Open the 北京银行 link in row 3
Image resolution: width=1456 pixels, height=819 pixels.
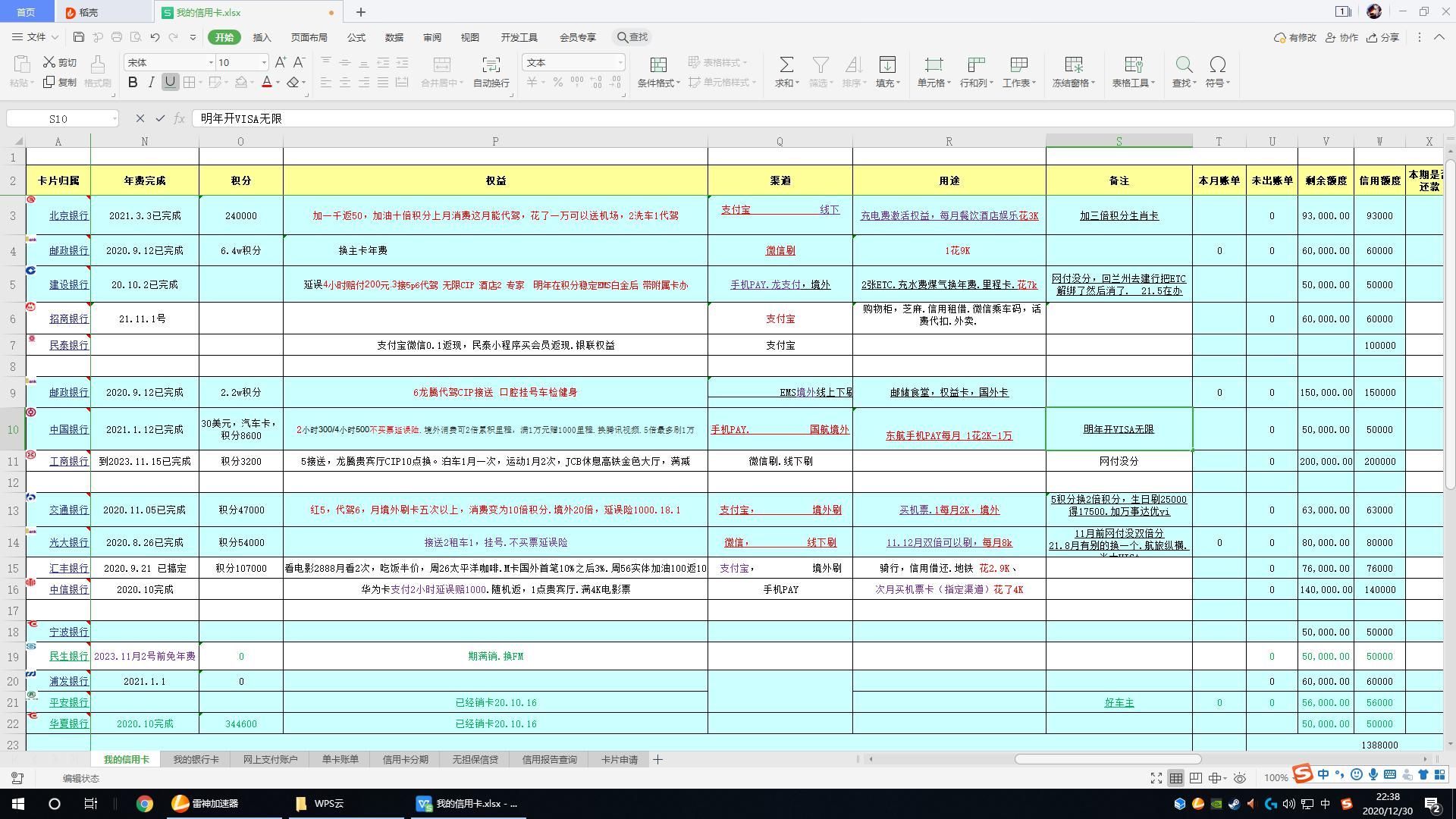69,215
